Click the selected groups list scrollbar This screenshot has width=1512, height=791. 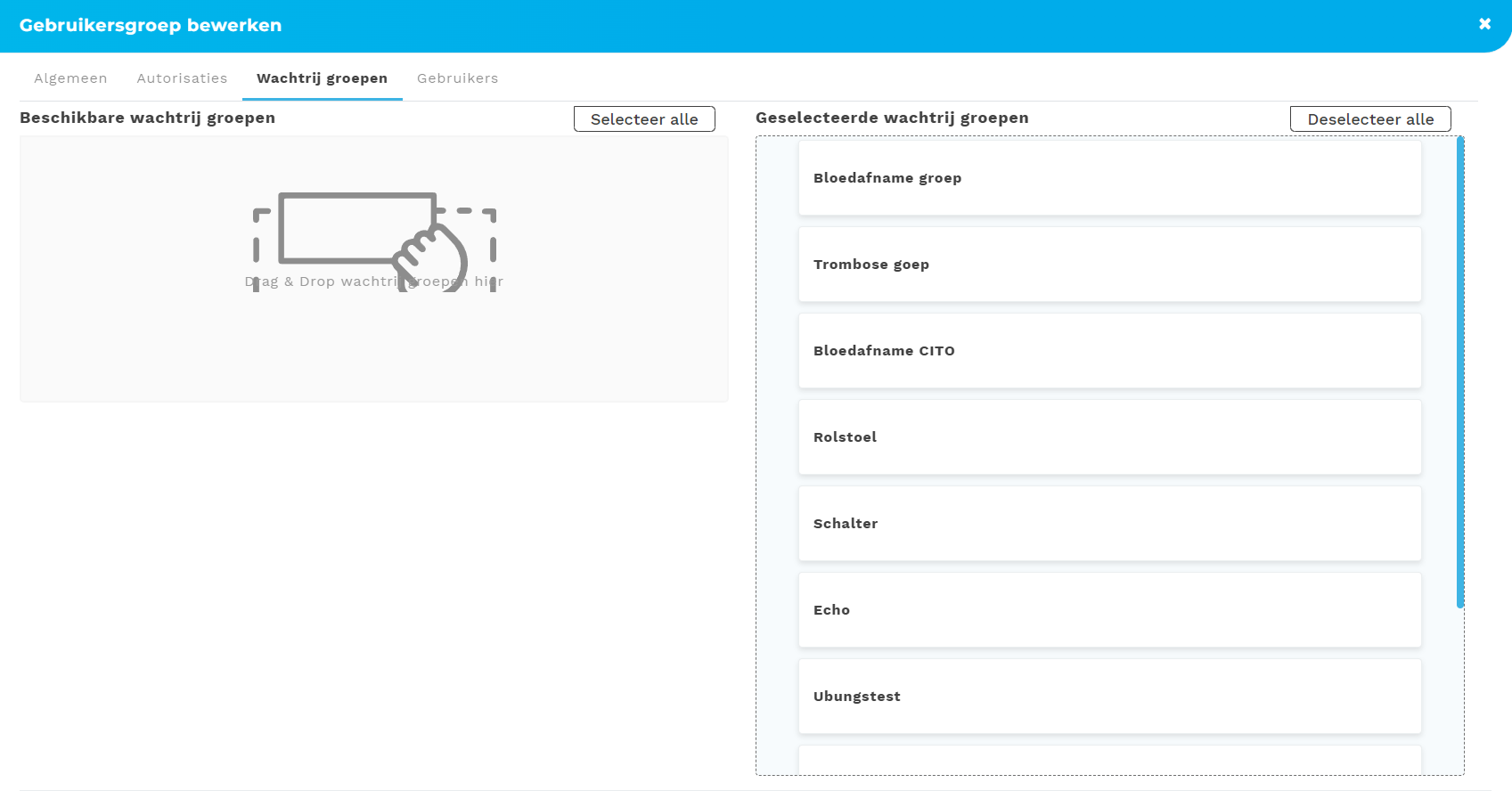tap(1459, 372)
